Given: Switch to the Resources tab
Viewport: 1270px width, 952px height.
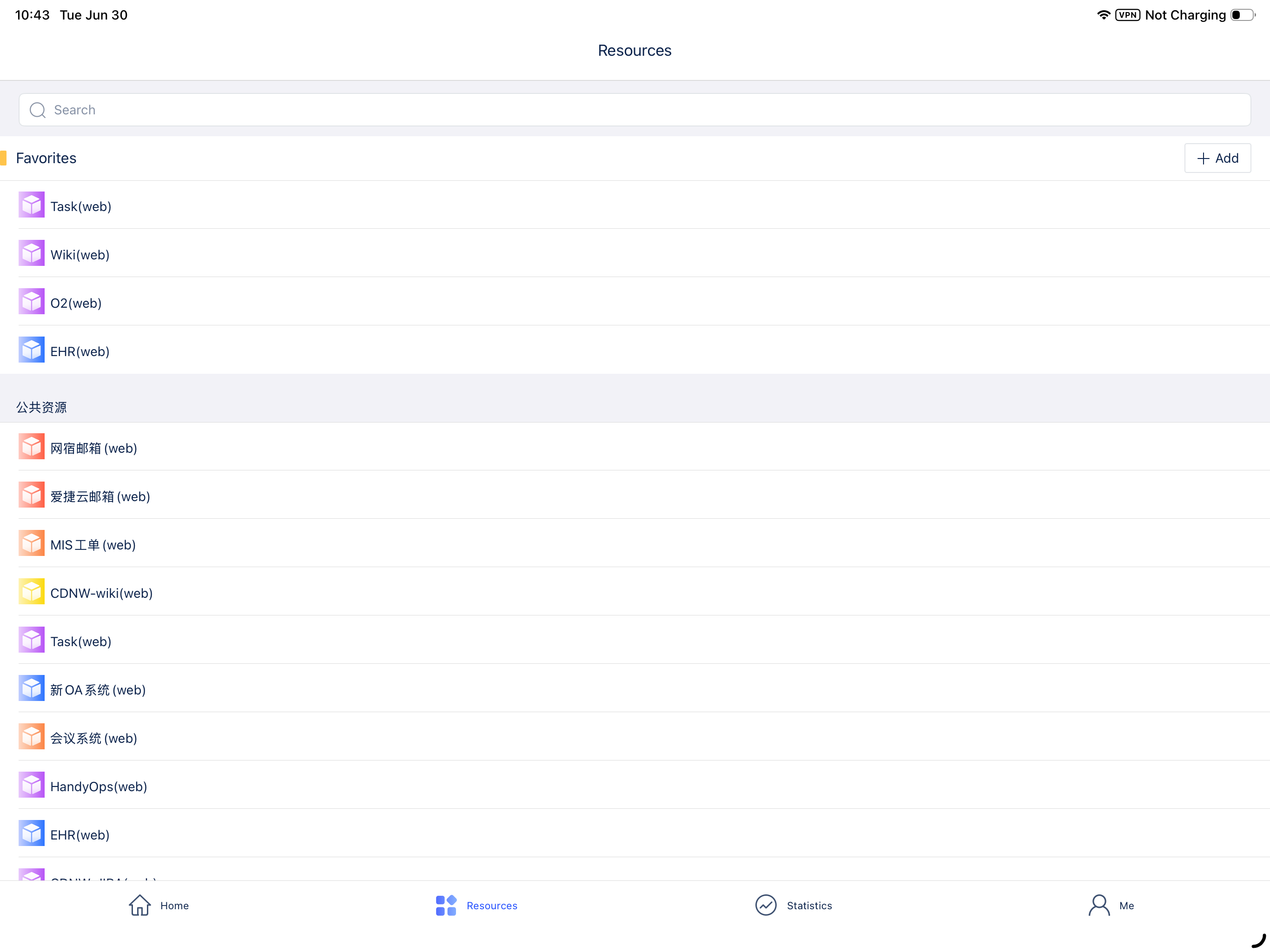Looking at the screenshot, I should (476, 906).
